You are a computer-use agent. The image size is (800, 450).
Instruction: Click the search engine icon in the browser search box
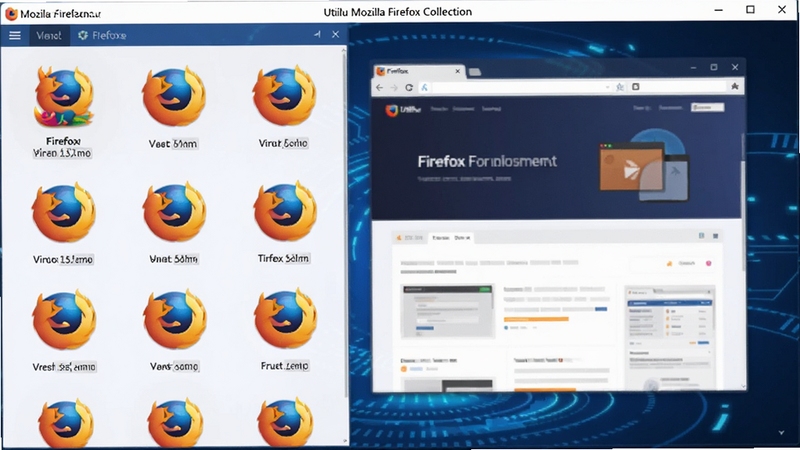click(x=636, y=87)
